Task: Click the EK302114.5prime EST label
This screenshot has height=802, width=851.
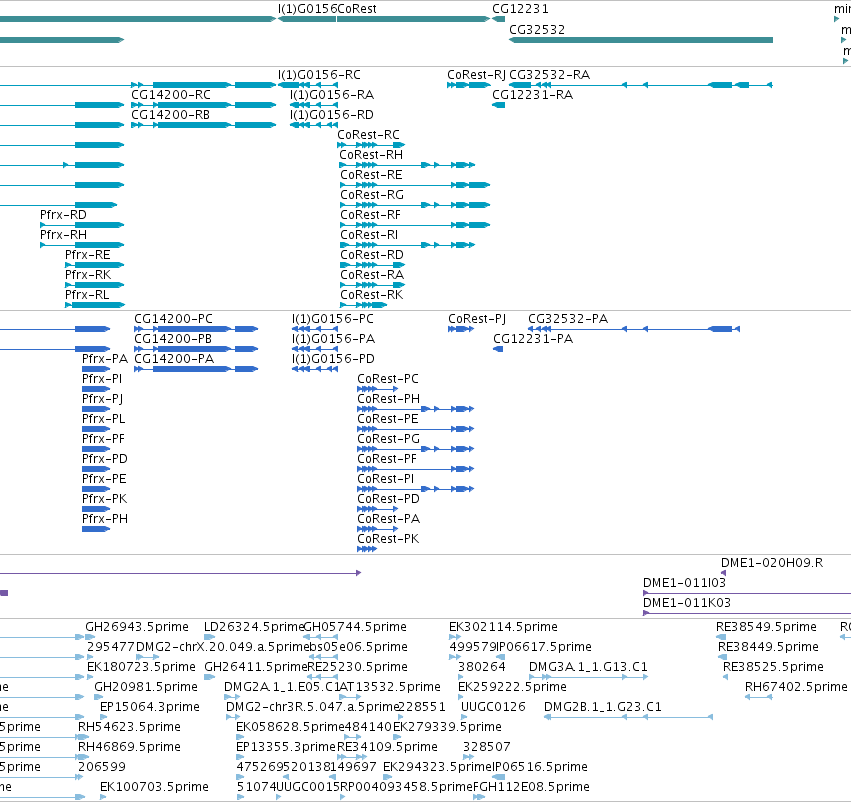Action: click(x=504, y=627)
